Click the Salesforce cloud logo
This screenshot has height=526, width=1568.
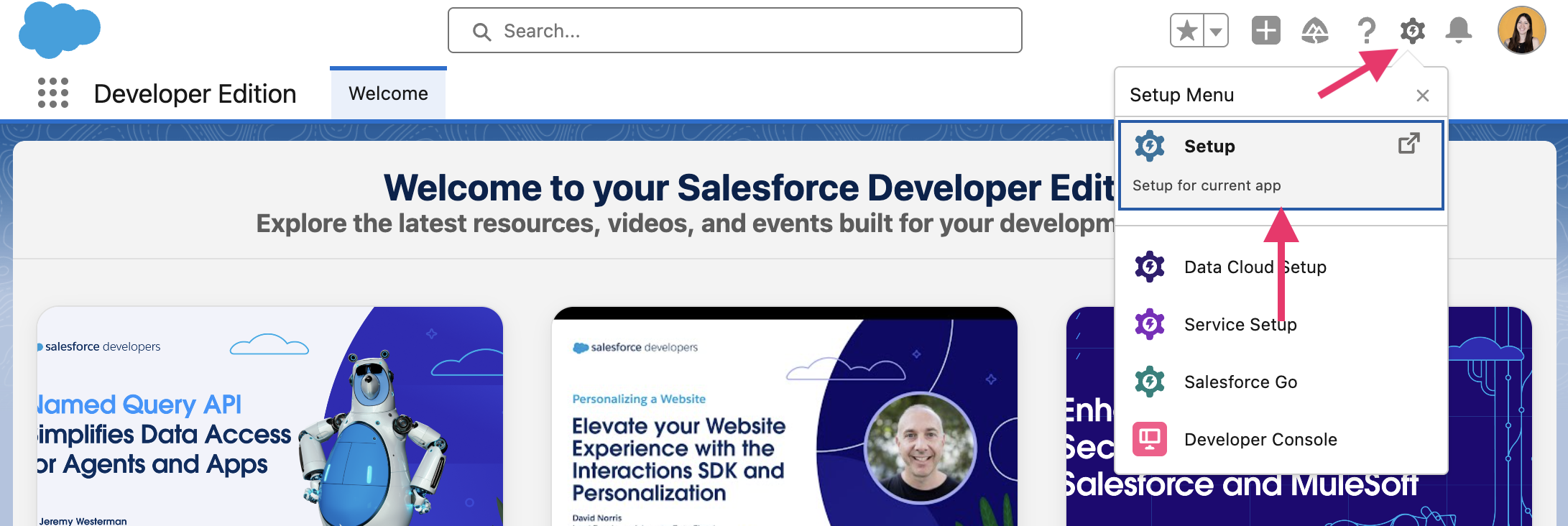[x=59, y=29]
